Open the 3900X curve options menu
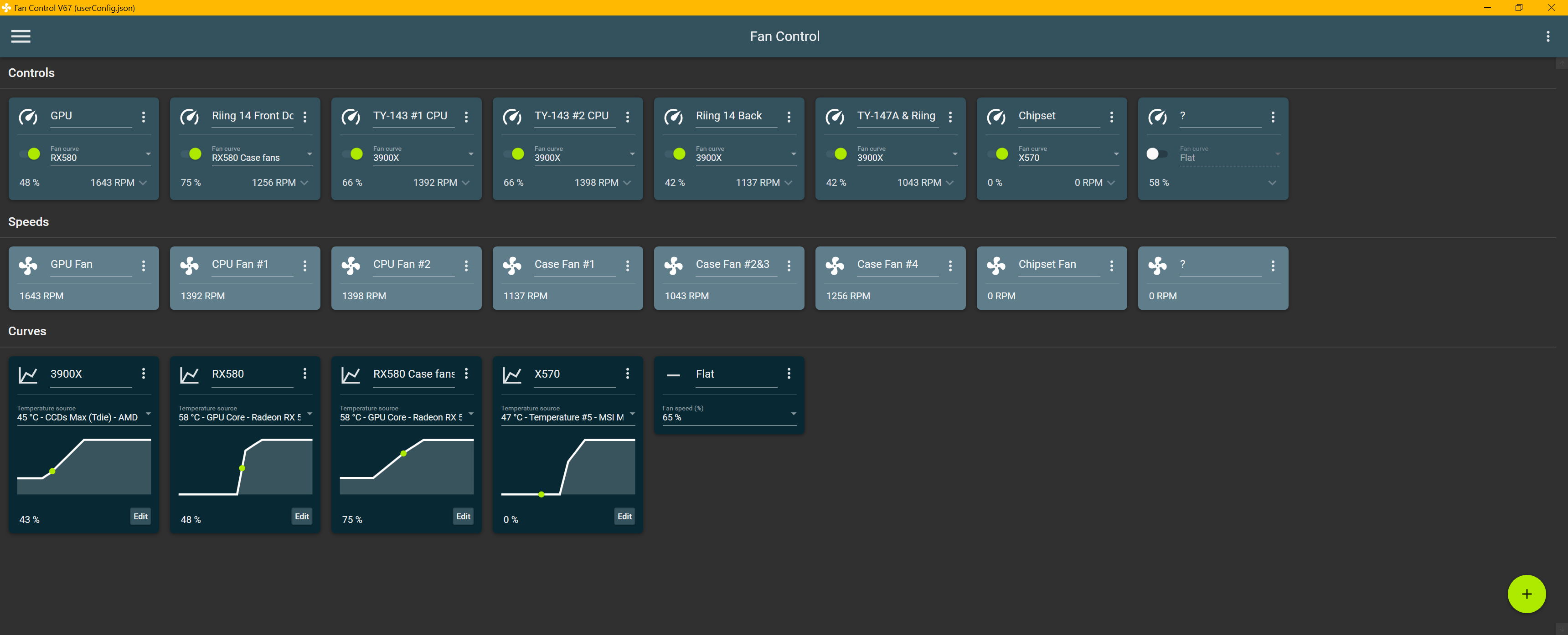Image resolution: width=1568 pixels, height=635 pixels. click(x=144, y=374)
